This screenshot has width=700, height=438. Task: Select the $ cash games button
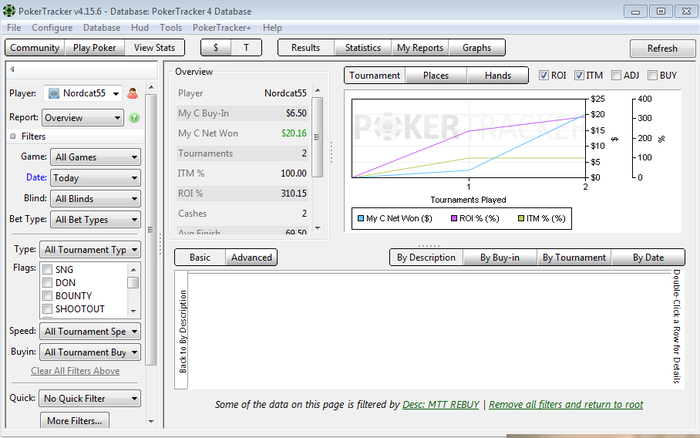216,47
